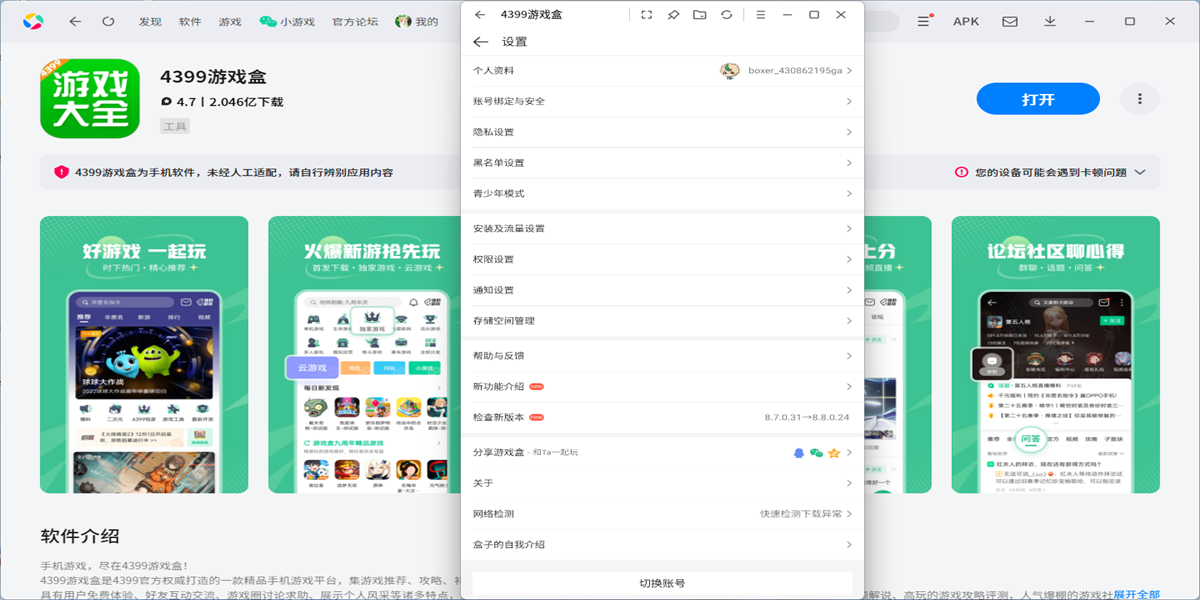Click the rotate/refresh icon in popup title bar

(x=726, y=15)
